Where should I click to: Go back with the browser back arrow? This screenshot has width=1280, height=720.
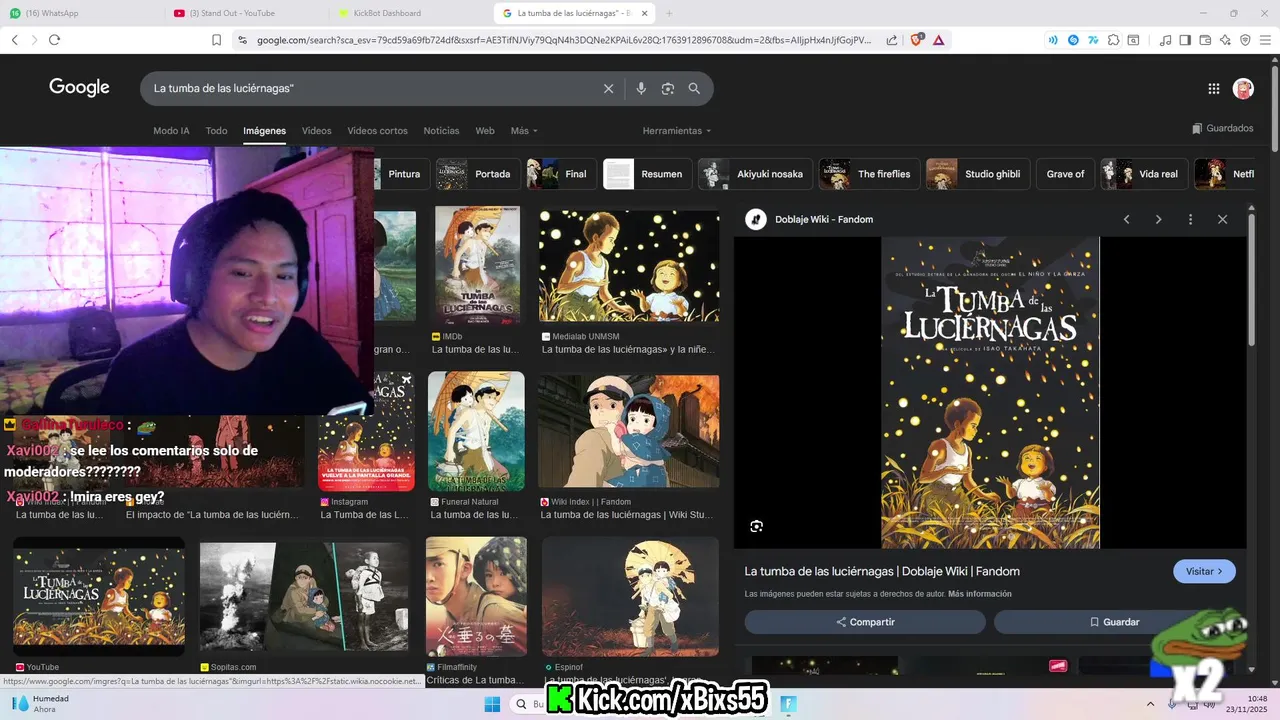pos(14,40)
